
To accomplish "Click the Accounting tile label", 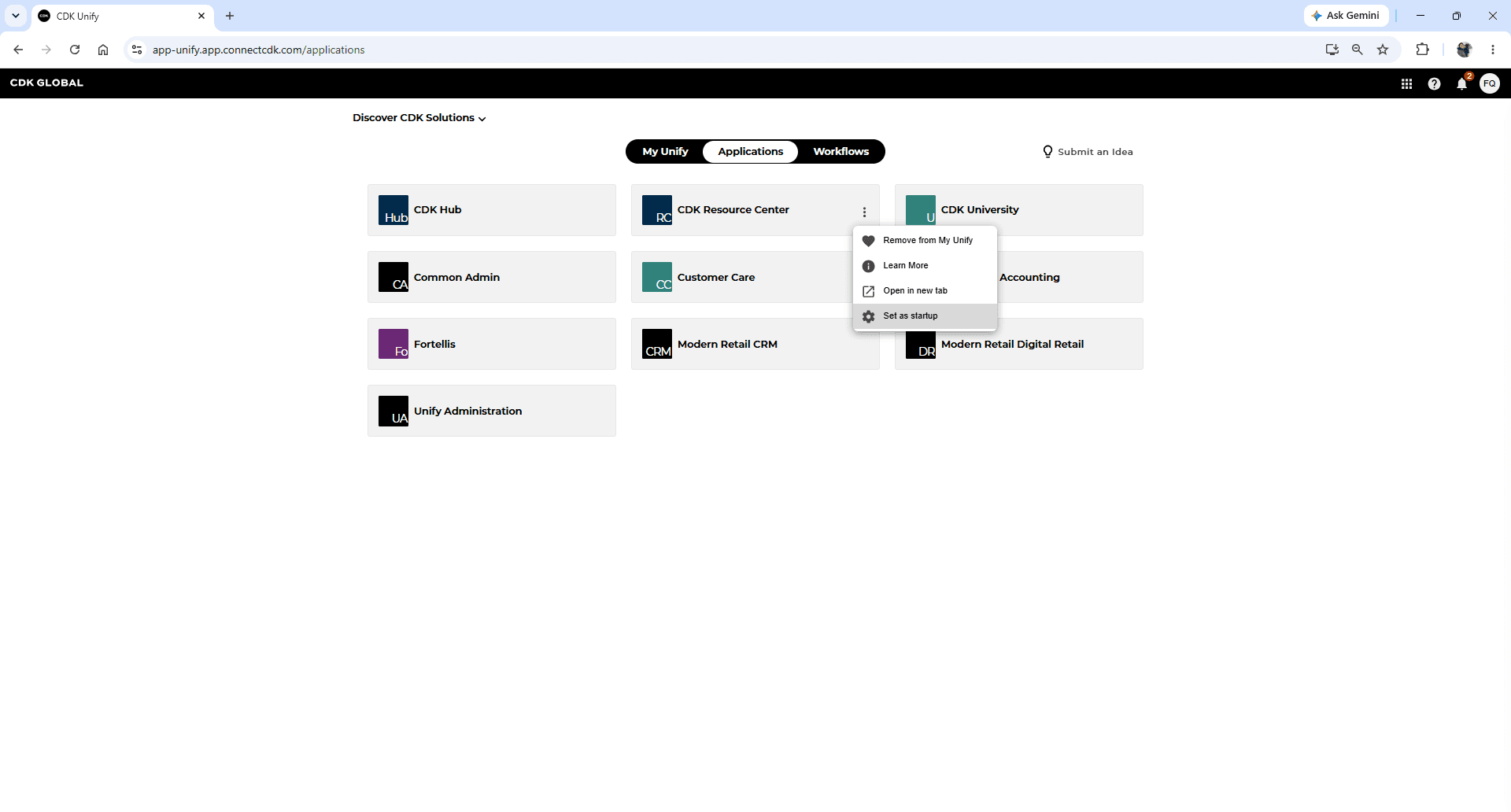I will [x=1029, y=277].
